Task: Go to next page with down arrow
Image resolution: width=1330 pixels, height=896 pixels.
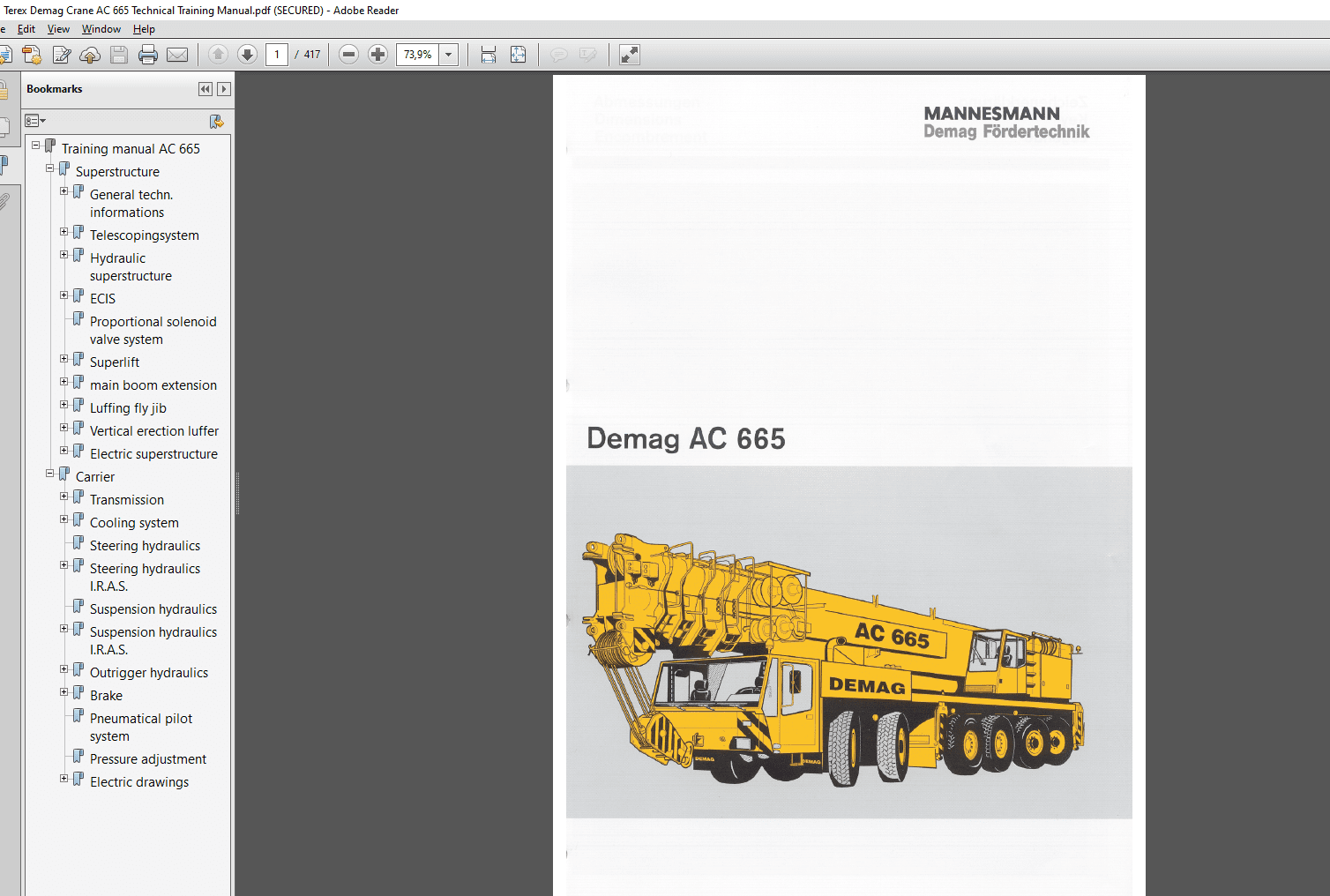Action: 247,54
